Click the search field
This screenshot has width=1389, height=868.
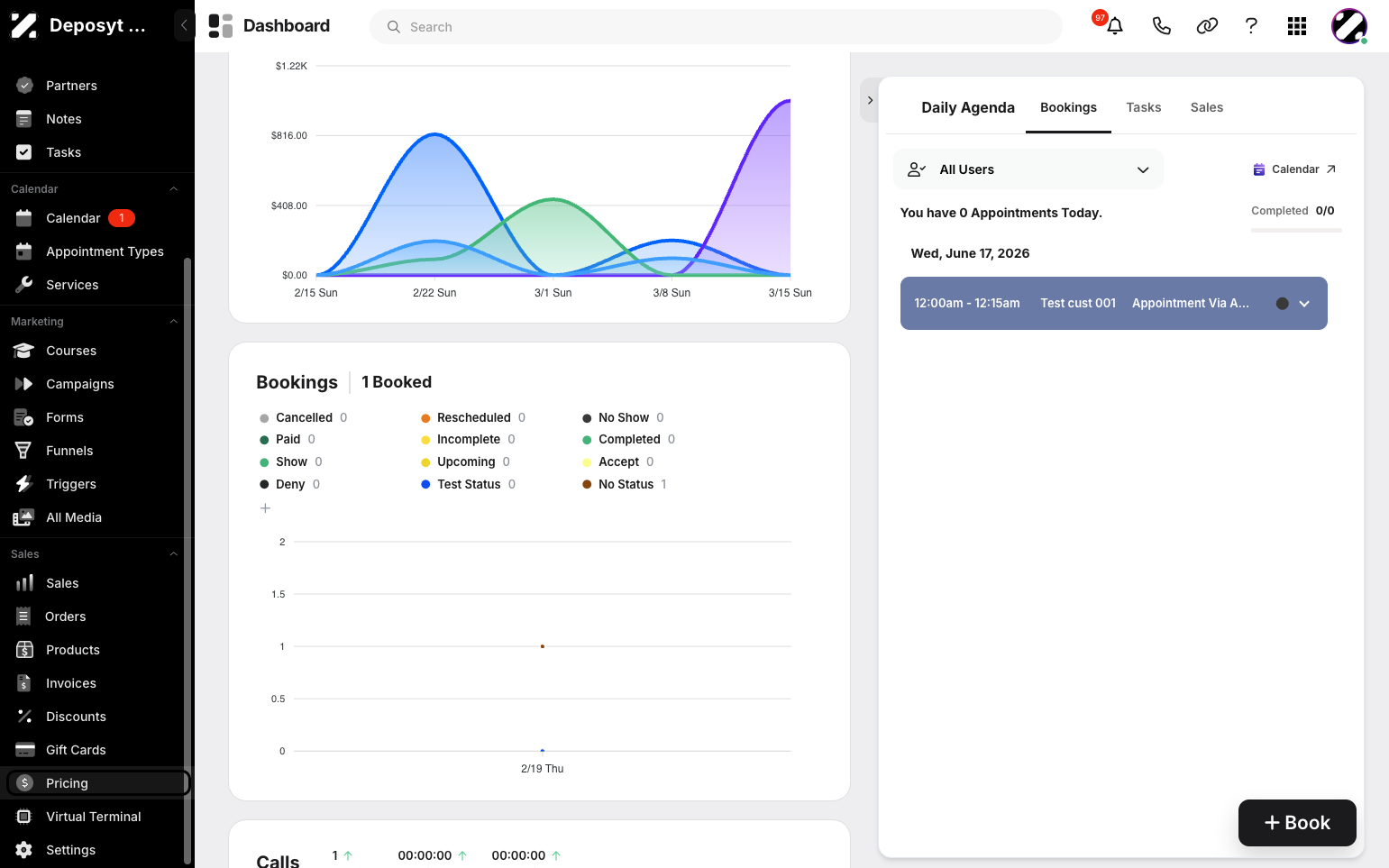point(716,27)
